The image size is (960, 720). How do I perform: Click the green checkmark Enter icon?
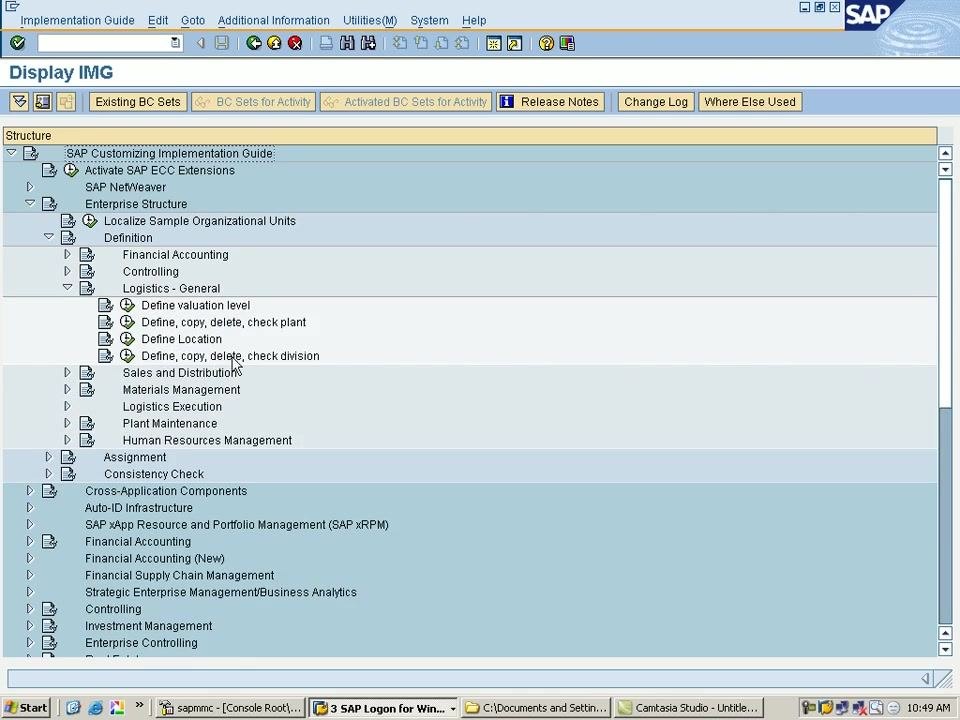point(18,43)
